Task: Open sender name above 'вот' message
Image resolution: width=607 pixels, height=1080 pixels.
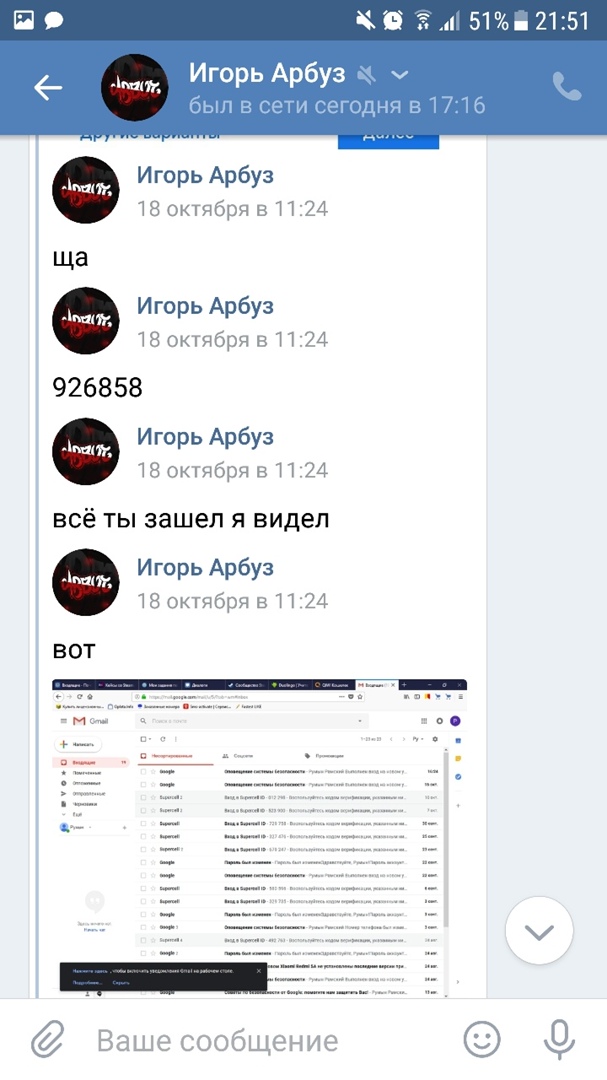Action: (x=205, y=568)
